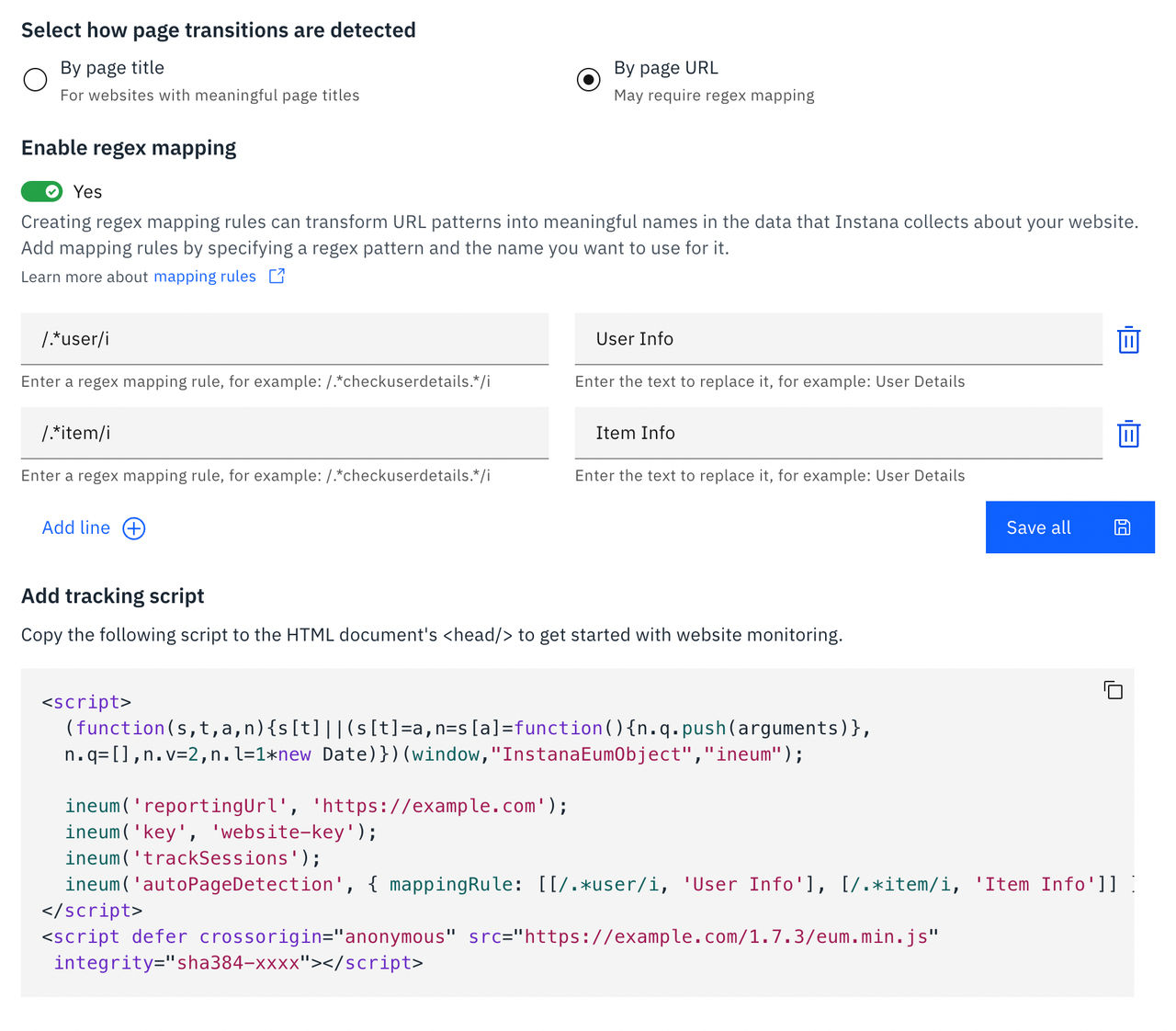Screen dimensions: 1176x1031
Task: Copy the tracking script with the copy icon
Action: pyautogui.click(x=1114, y=690)
